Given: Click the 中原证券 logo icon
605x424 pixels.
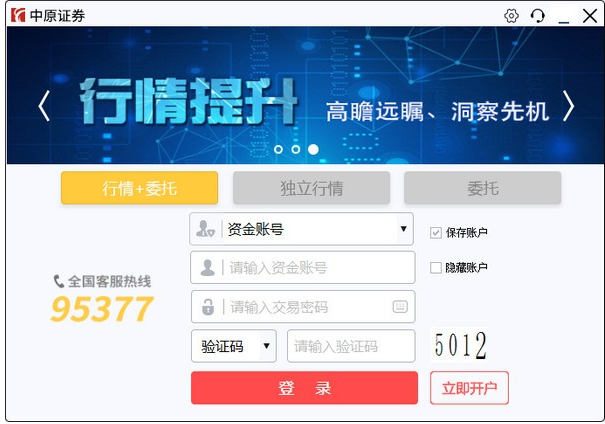Looking at the screenshot, I should (18, 15).
